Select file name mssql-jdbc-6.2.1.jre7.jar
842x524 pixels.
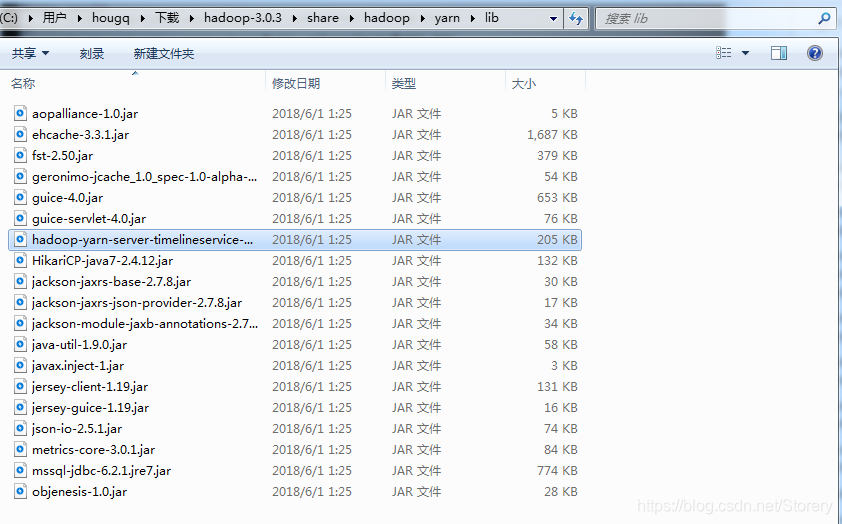101,470
